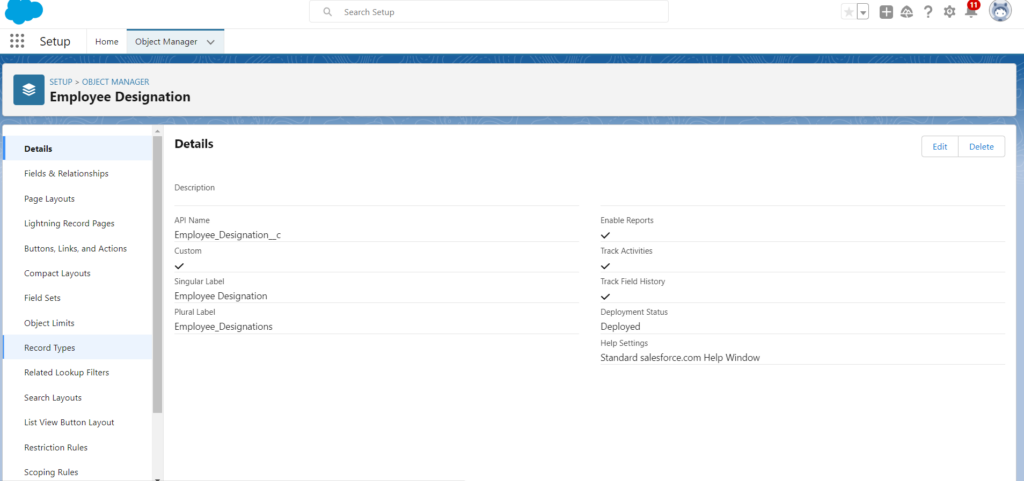Click the Salesforce cloud logo
This screenshot has height=481, width=1024.
[24, 12]
